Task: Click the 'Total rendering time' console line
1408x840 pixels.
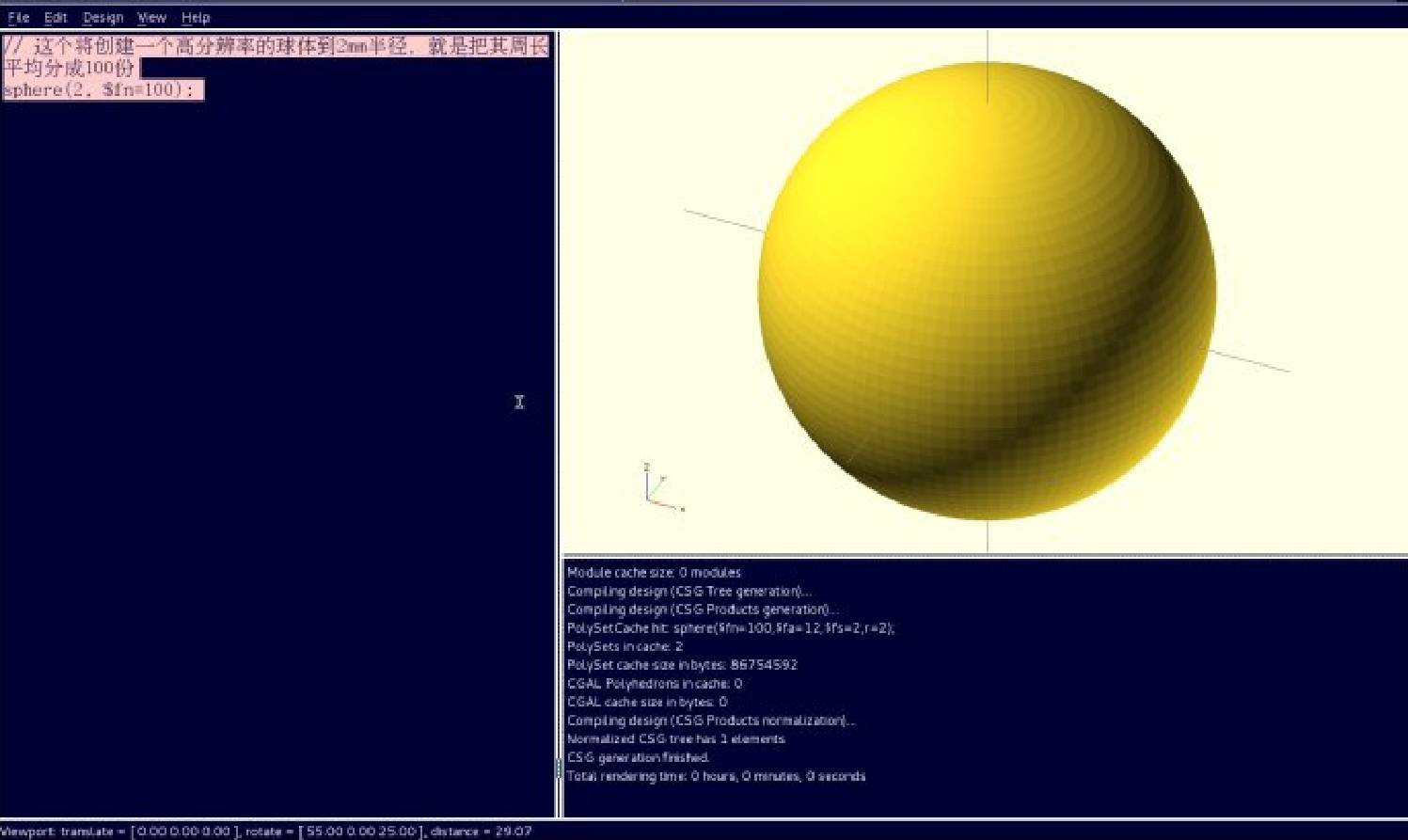Action: 716,776
